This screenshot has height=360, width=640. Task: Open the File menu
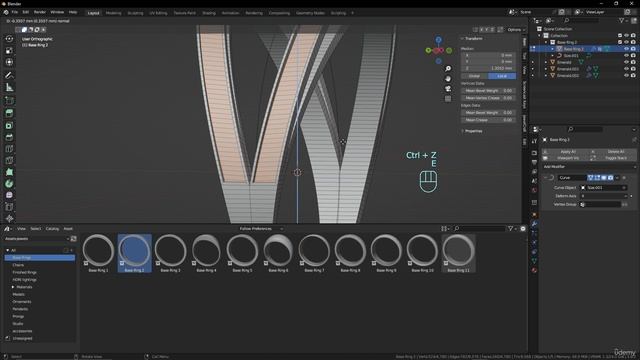[15, 12]
